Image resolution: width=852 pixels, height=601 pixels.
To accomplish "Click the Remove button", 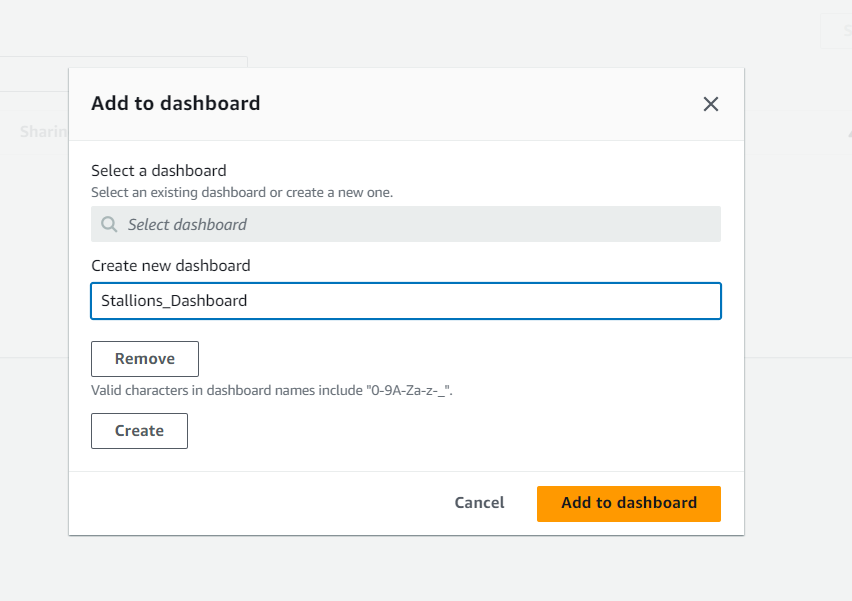I will 145,359.
